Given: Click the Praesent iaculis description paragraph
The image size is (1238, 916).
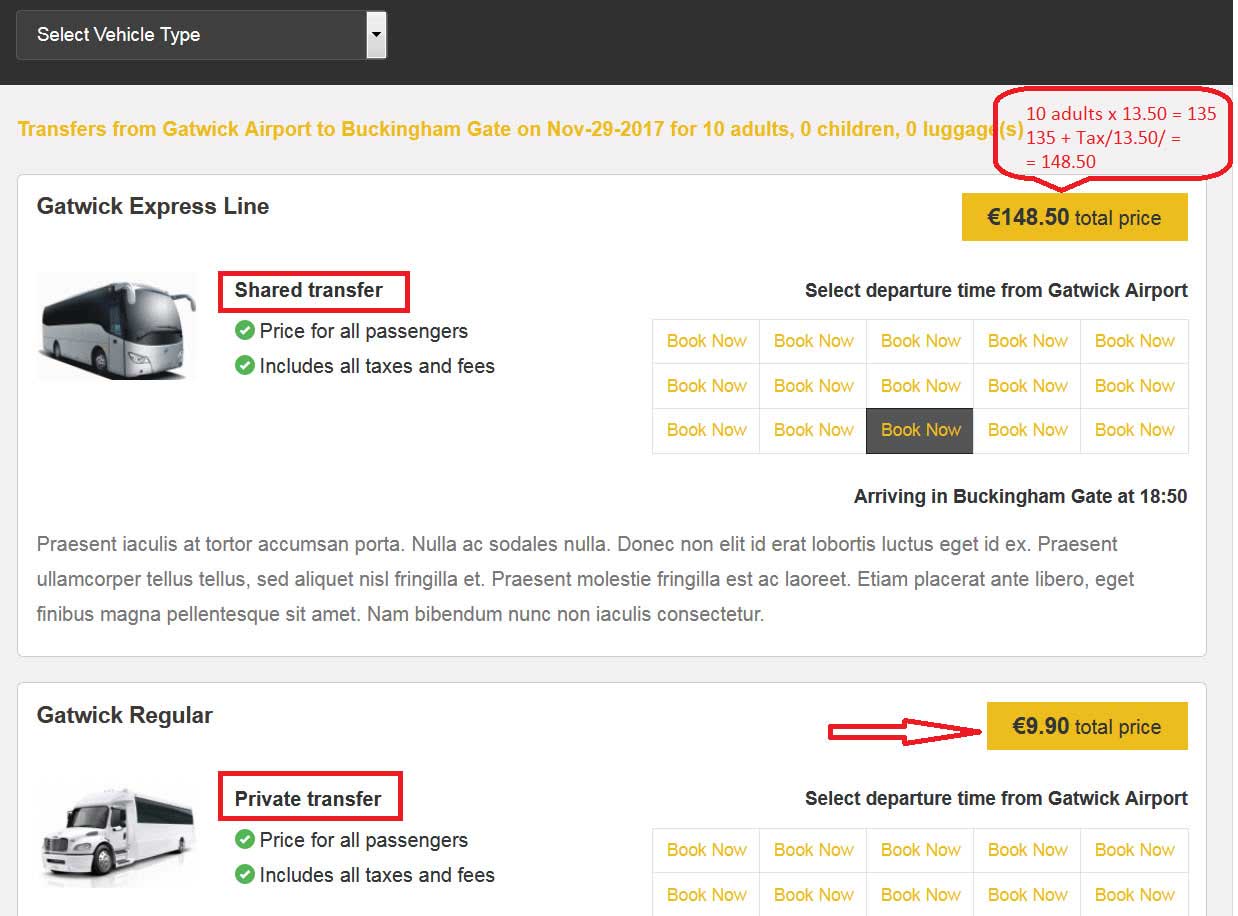Looking at the screenshot, I should (x=586, y=579).
